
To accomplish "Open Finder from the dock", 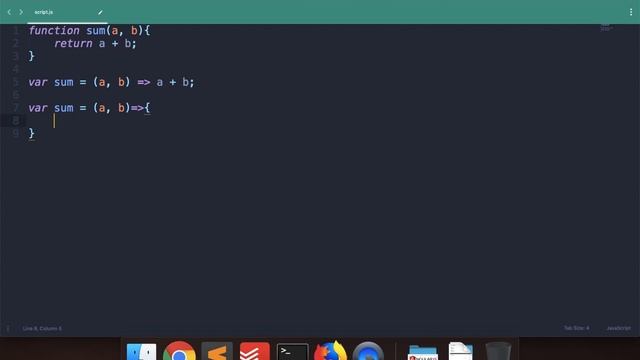I will (x=141, y=352).
